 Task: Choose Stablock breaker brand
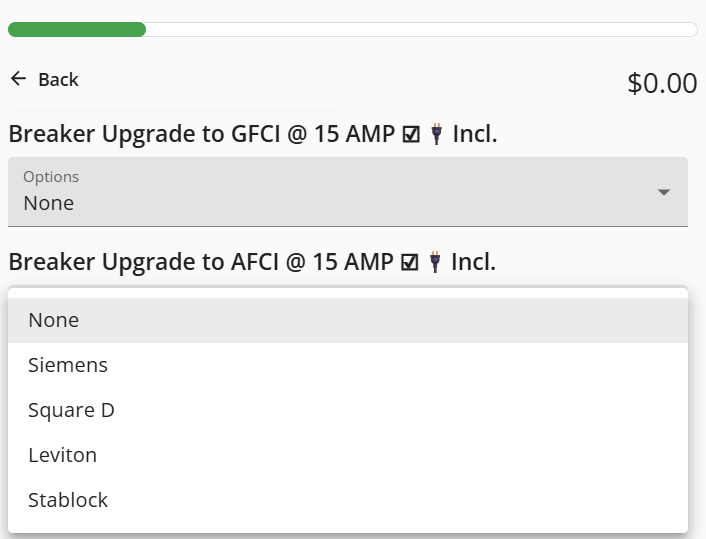coord(68,500)
